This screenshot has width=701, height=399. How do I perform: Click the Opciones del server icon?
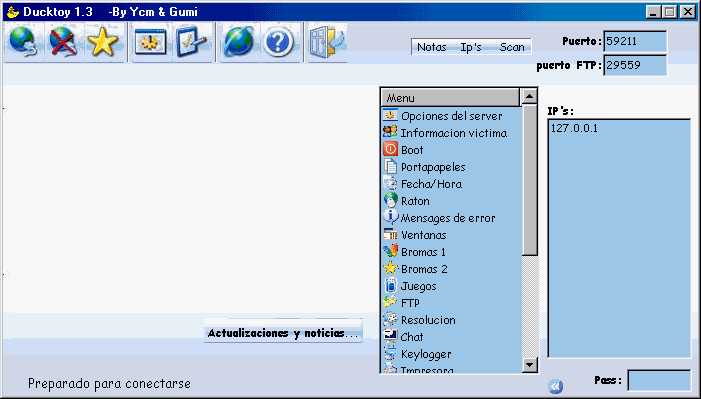390,115
